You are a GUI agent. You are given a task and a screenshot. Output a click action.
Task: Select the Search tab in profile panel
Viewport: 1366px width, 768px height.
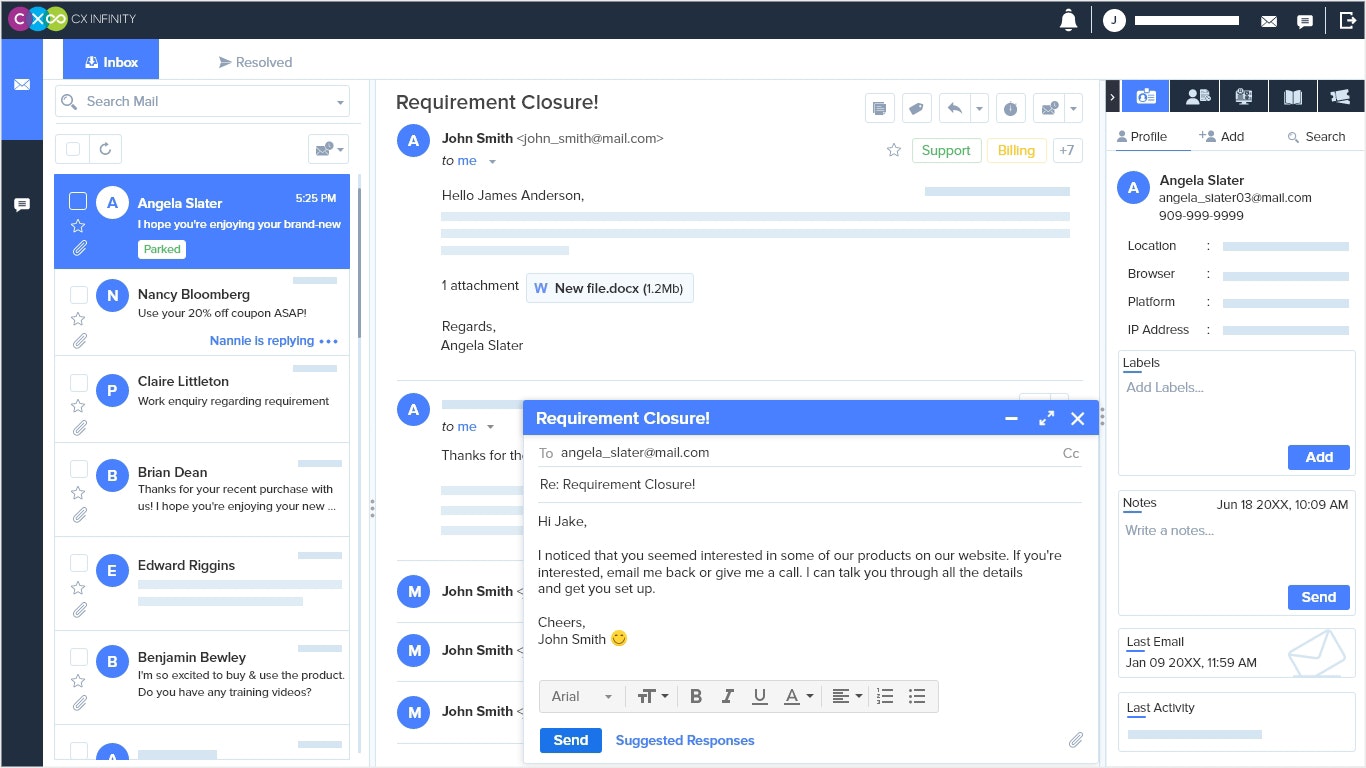pos(1316,136)
